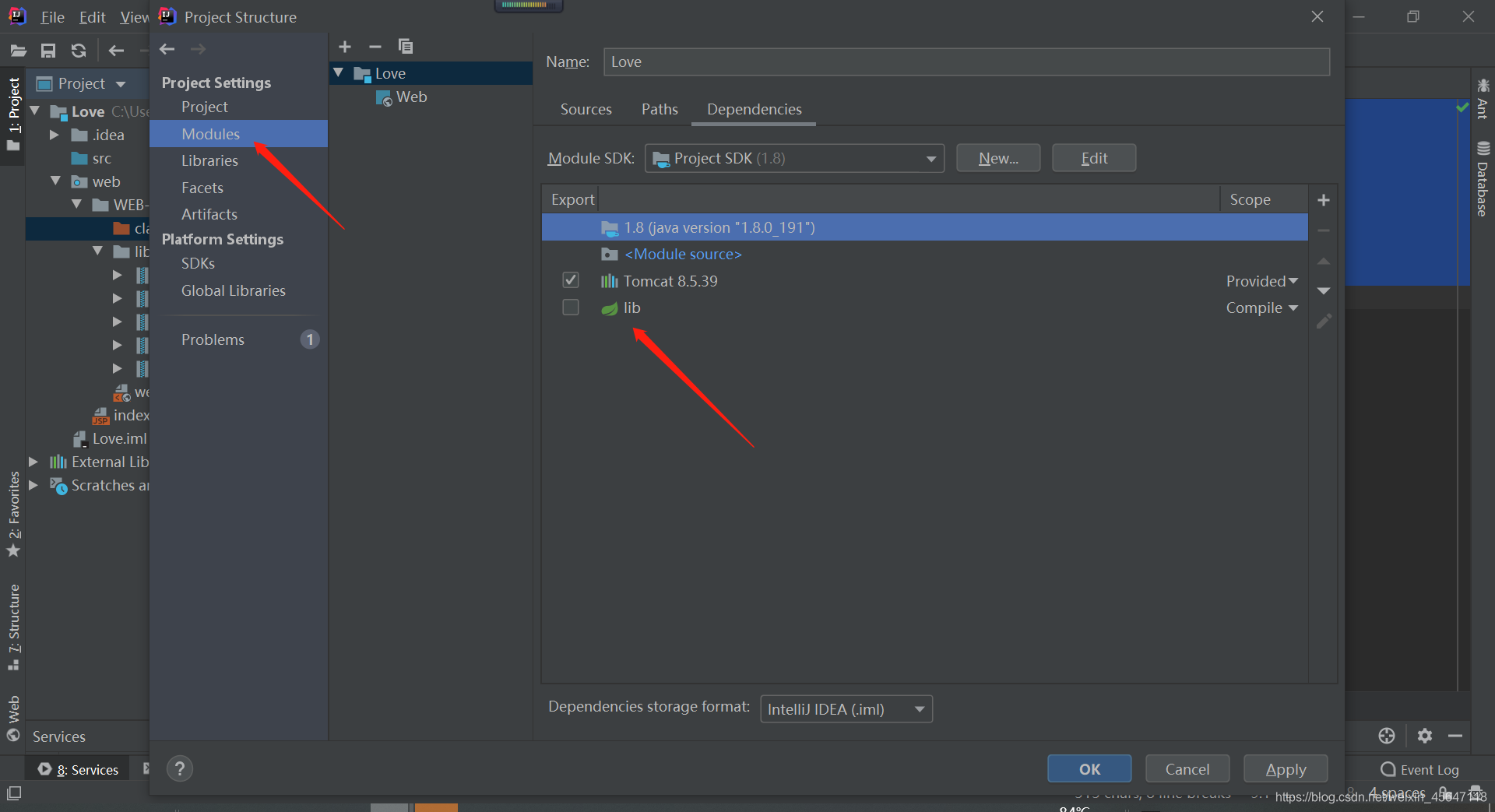The height and width of the screenshot is (812, 1495).
Task: Expand External Libraries node
Action: [33, 462]
